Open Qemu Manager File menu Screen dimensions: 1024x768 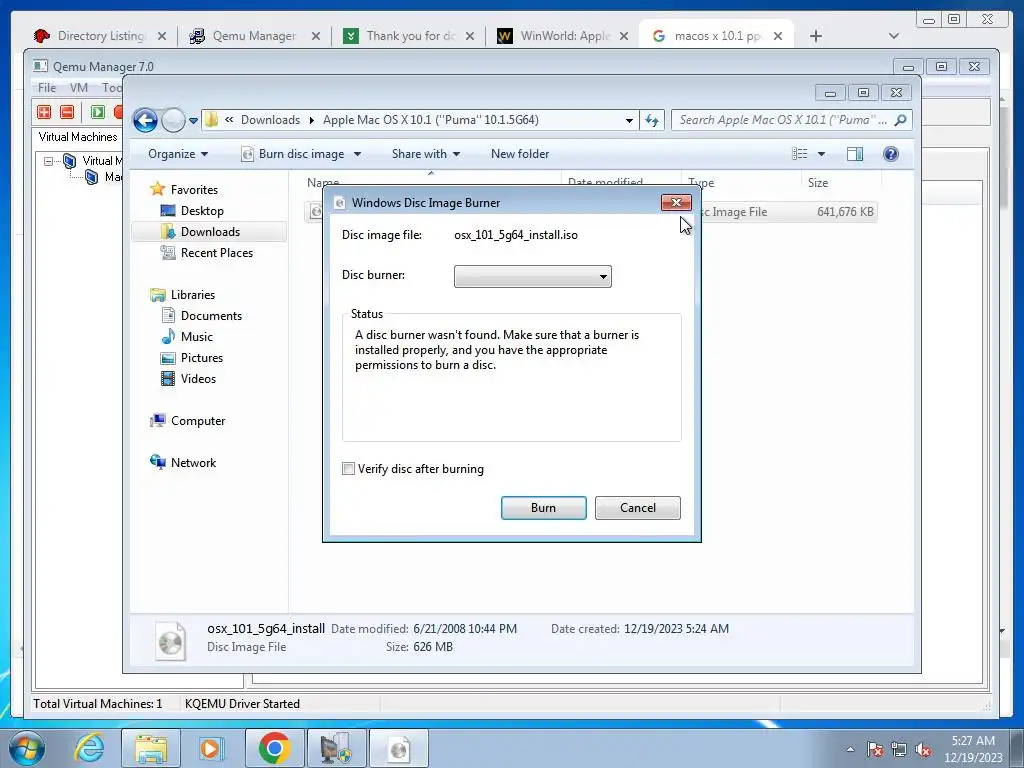click(46, 88)
